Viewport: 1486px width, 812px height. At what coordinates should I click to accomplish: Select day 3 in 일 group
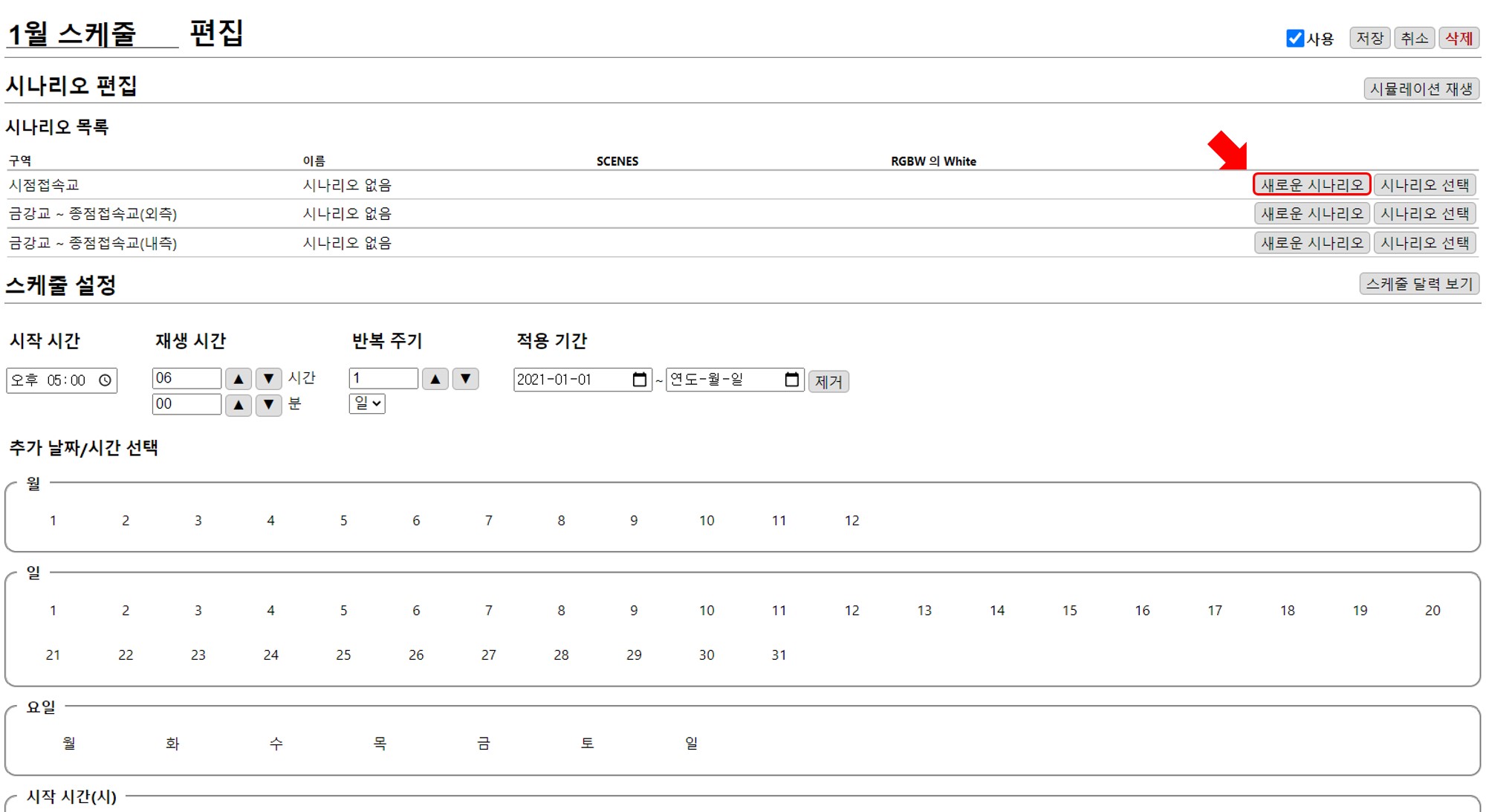[x=198, y=611]
